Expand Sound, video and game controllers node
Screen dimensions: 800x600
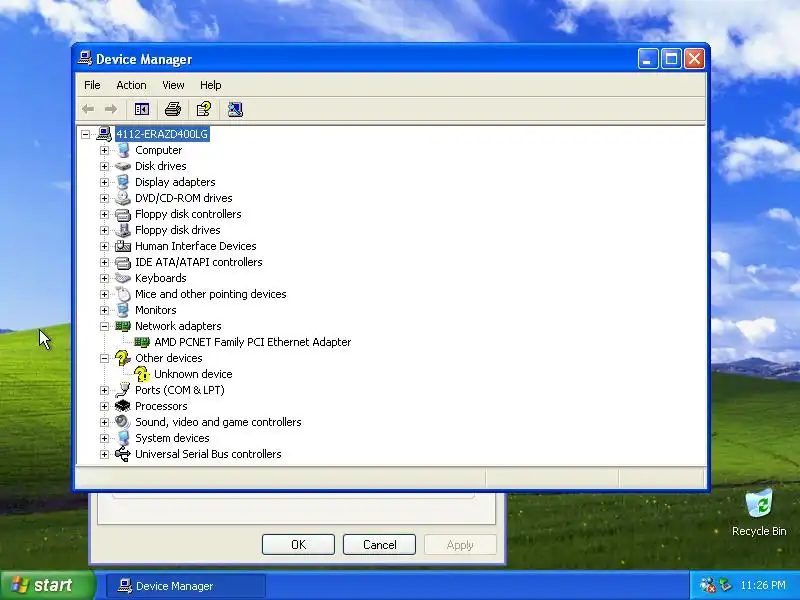click(x=105, y=422)
